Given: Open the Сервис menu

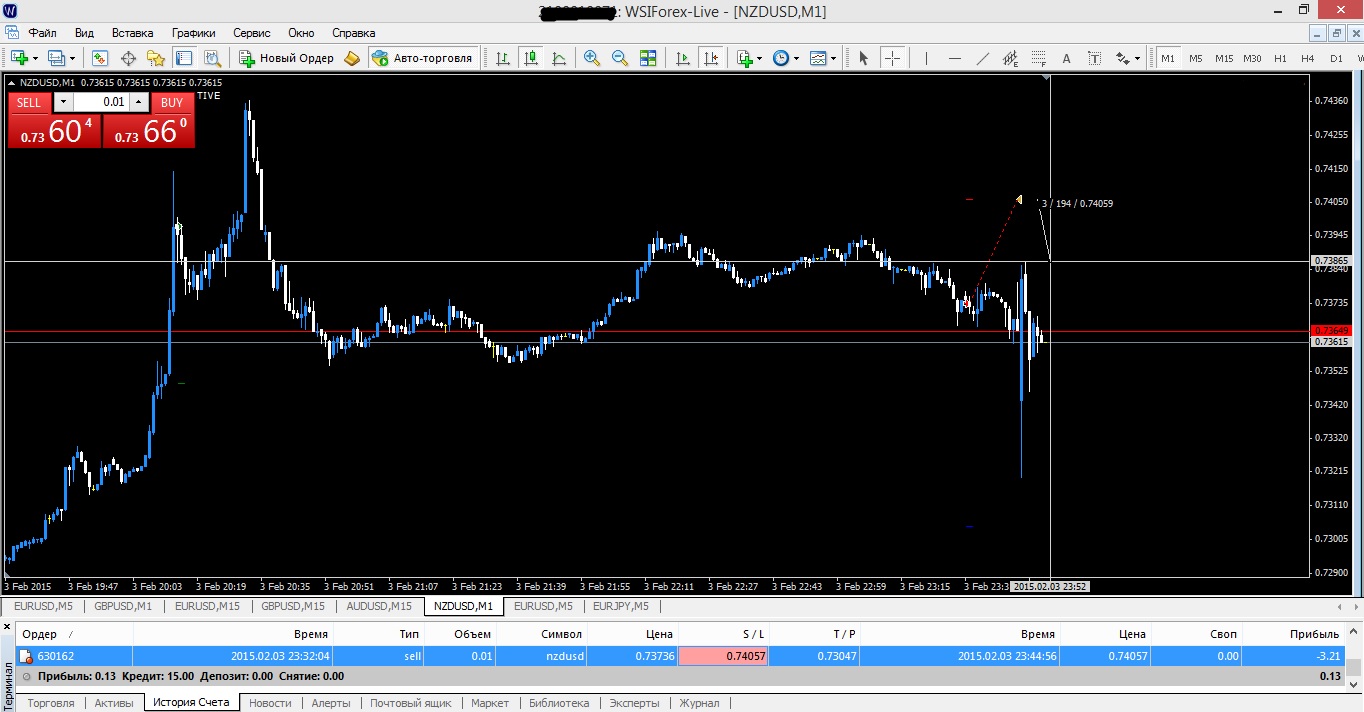Looking at the screenshot, I should coord(252,33).
